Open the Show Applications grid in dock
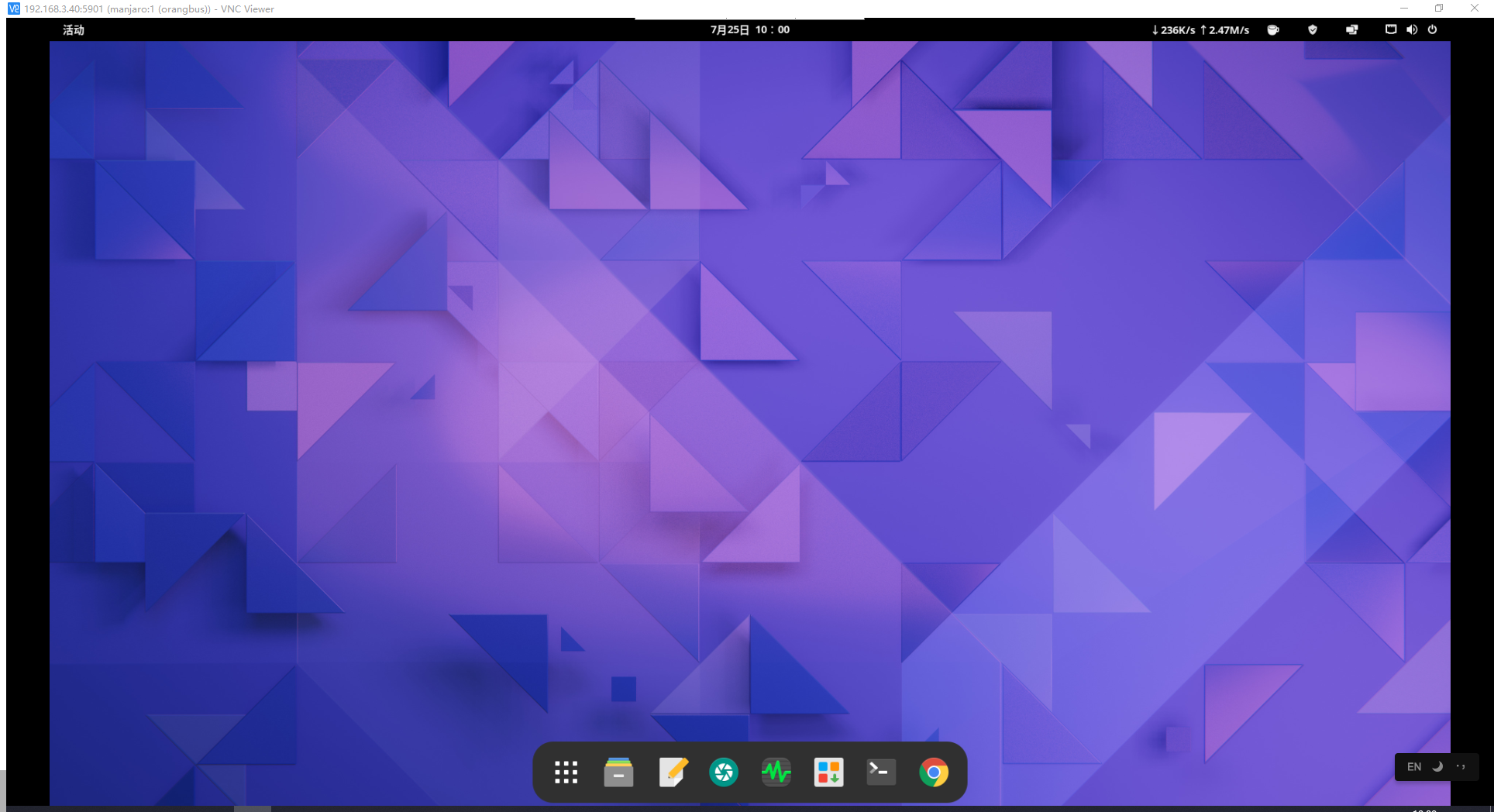This screenshot has height=812, width=1494. 566,772
